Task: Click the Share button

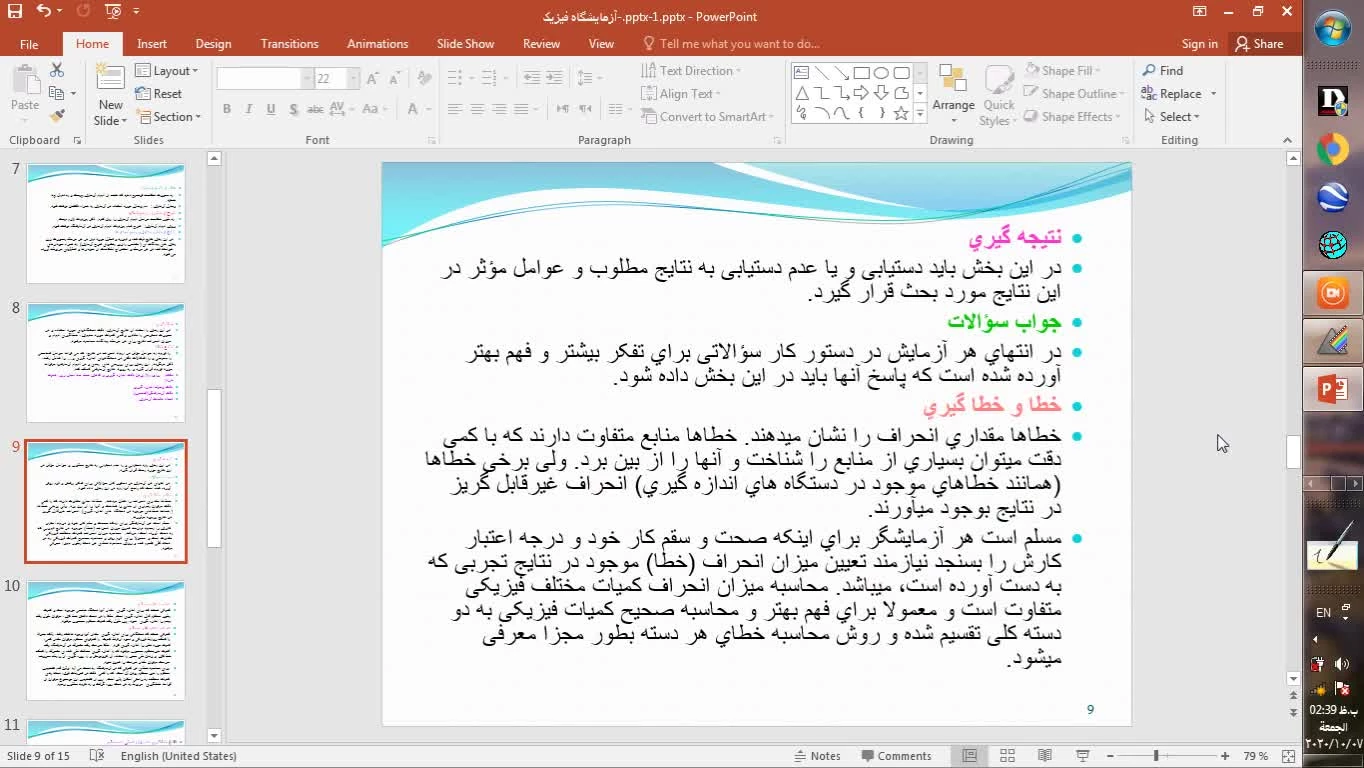Action: click(1259, 44)
